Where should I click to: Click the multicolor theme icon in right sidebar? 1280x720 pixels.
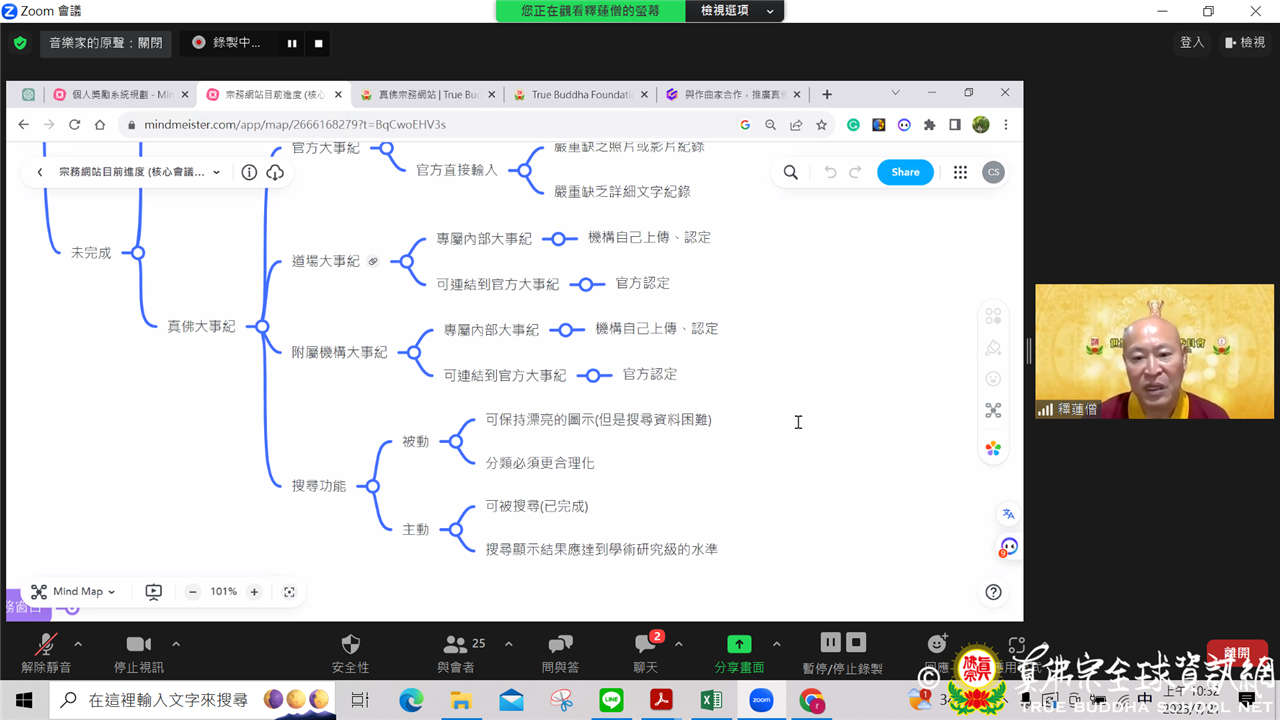[993, 449]
